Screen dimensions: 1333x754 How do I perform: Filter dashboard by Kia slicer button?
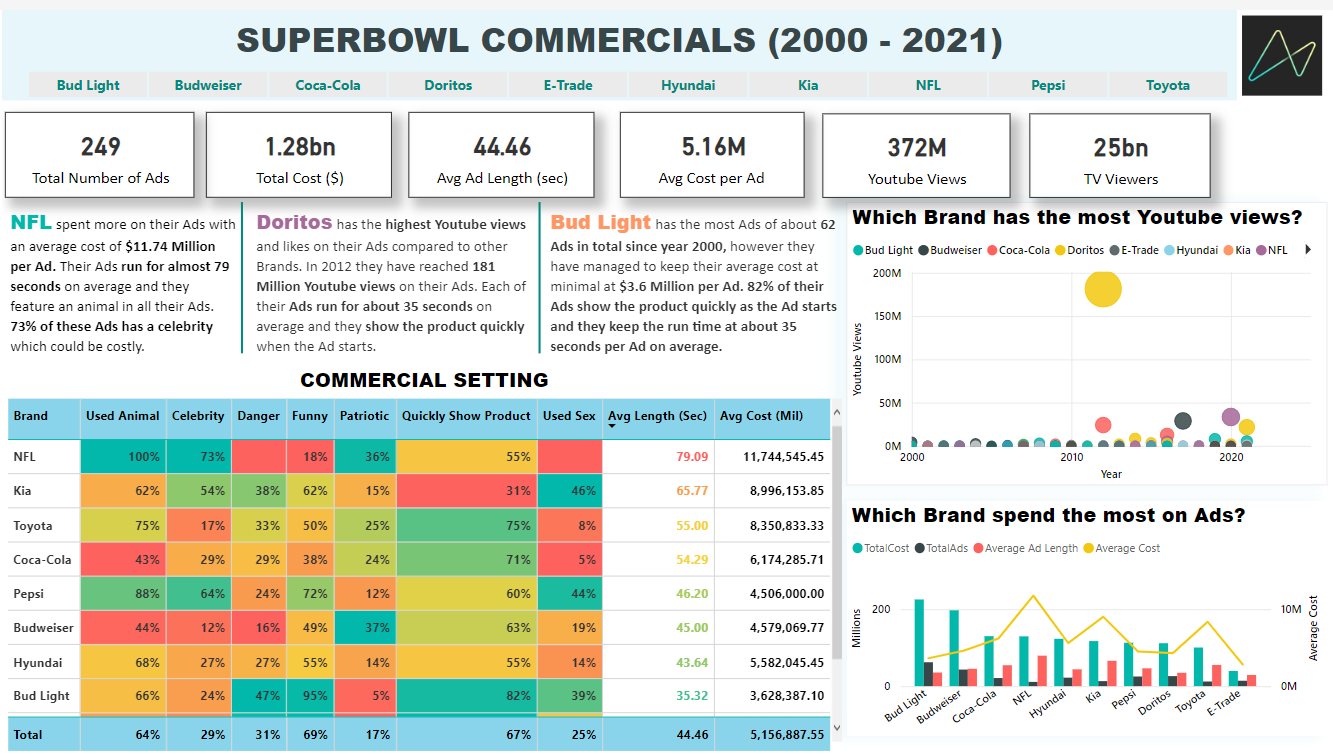(x=808, y=85)
